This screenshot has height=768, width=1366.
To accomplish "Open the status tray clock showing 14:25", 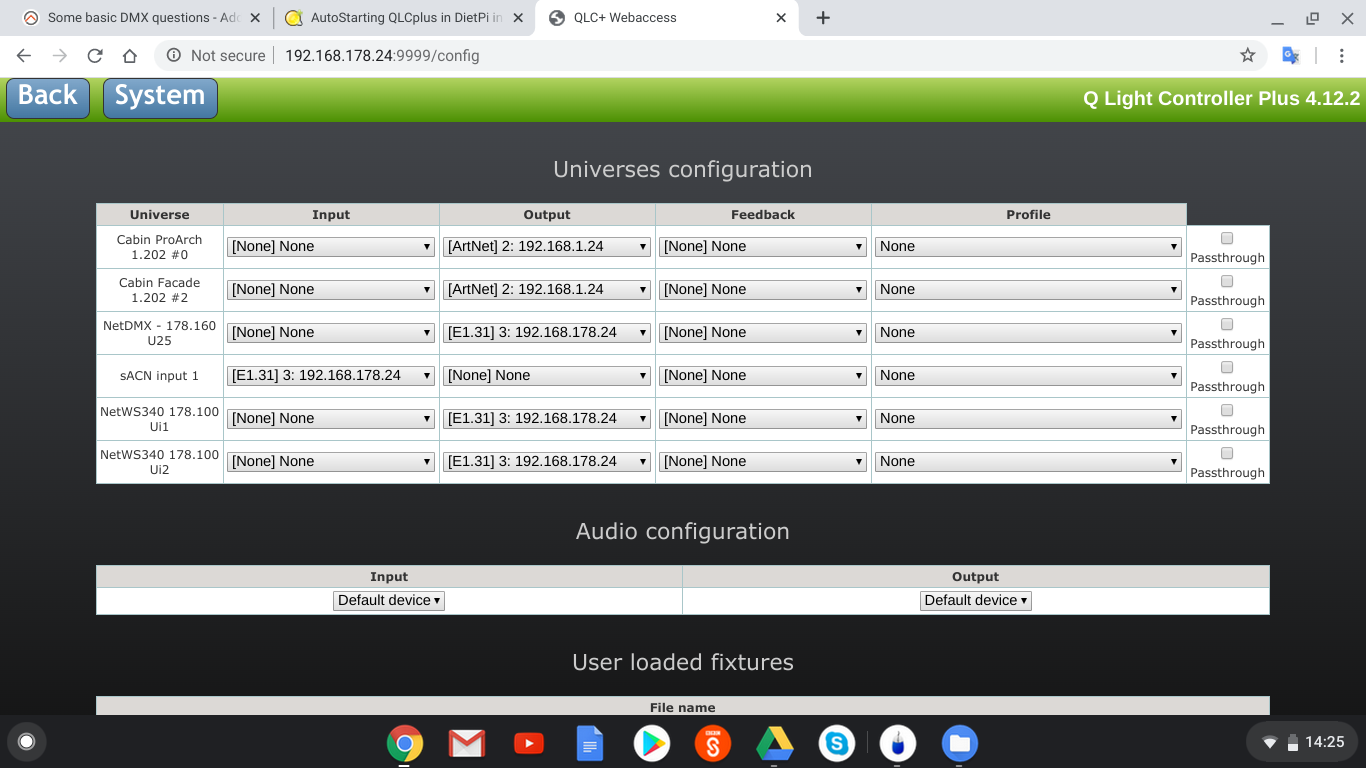I will [1325, 742].
